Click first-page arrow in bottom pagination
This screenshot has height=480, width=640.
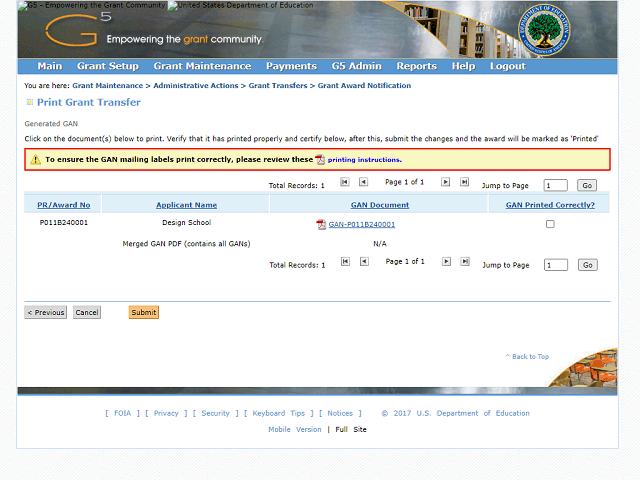click(x=345, y=262)
